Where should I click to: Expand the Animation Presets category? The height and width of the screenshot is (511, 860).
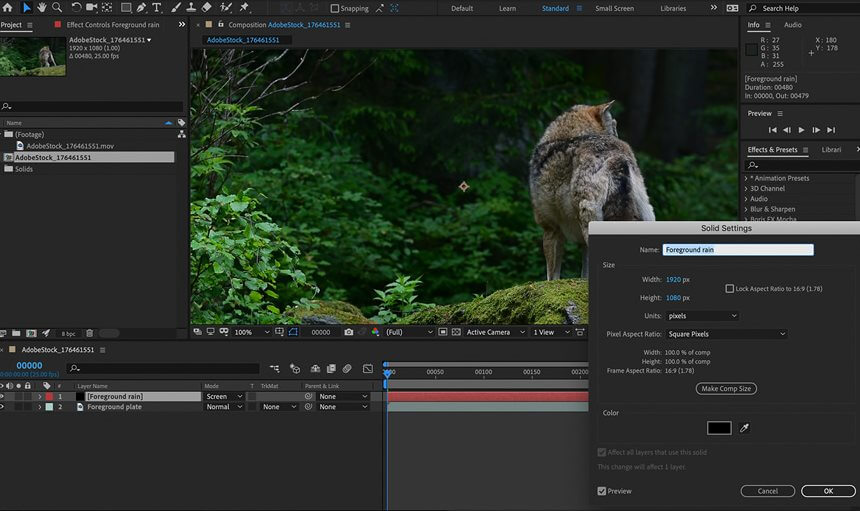746,178
